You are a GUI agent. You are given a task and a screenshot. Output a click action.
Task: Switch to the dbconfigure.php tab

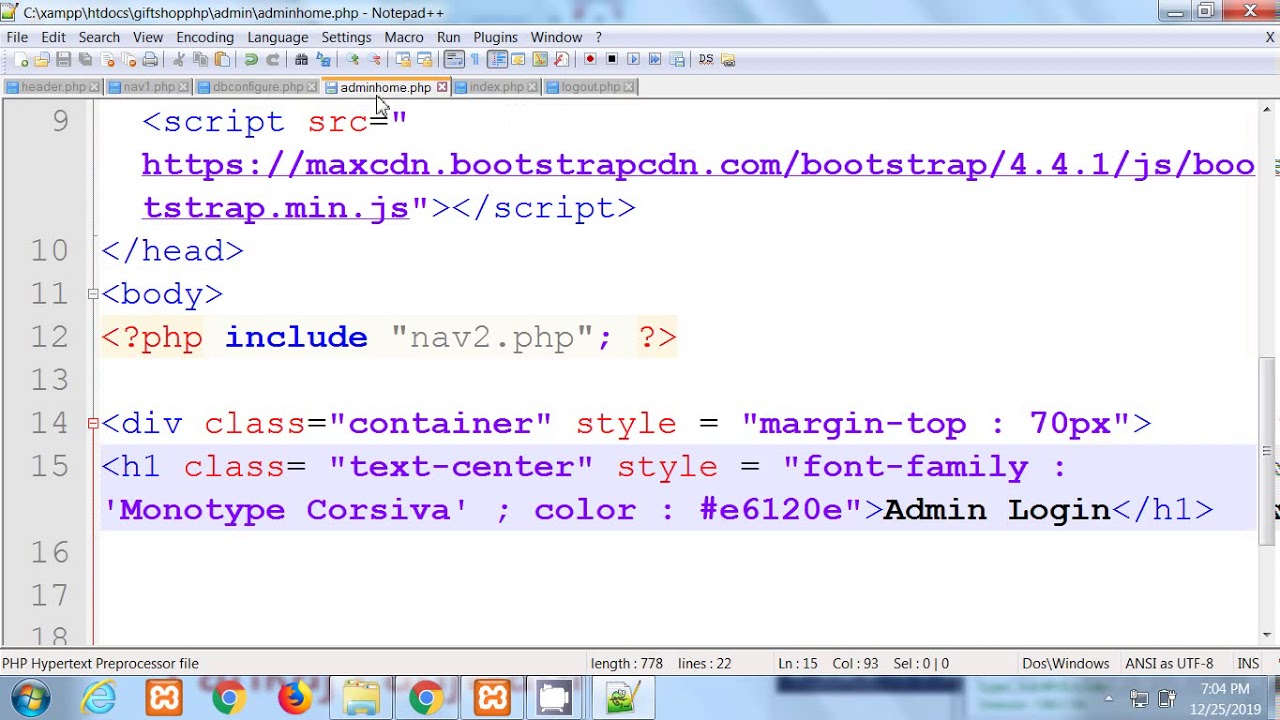pyautogui.click(x=257, y=87)
